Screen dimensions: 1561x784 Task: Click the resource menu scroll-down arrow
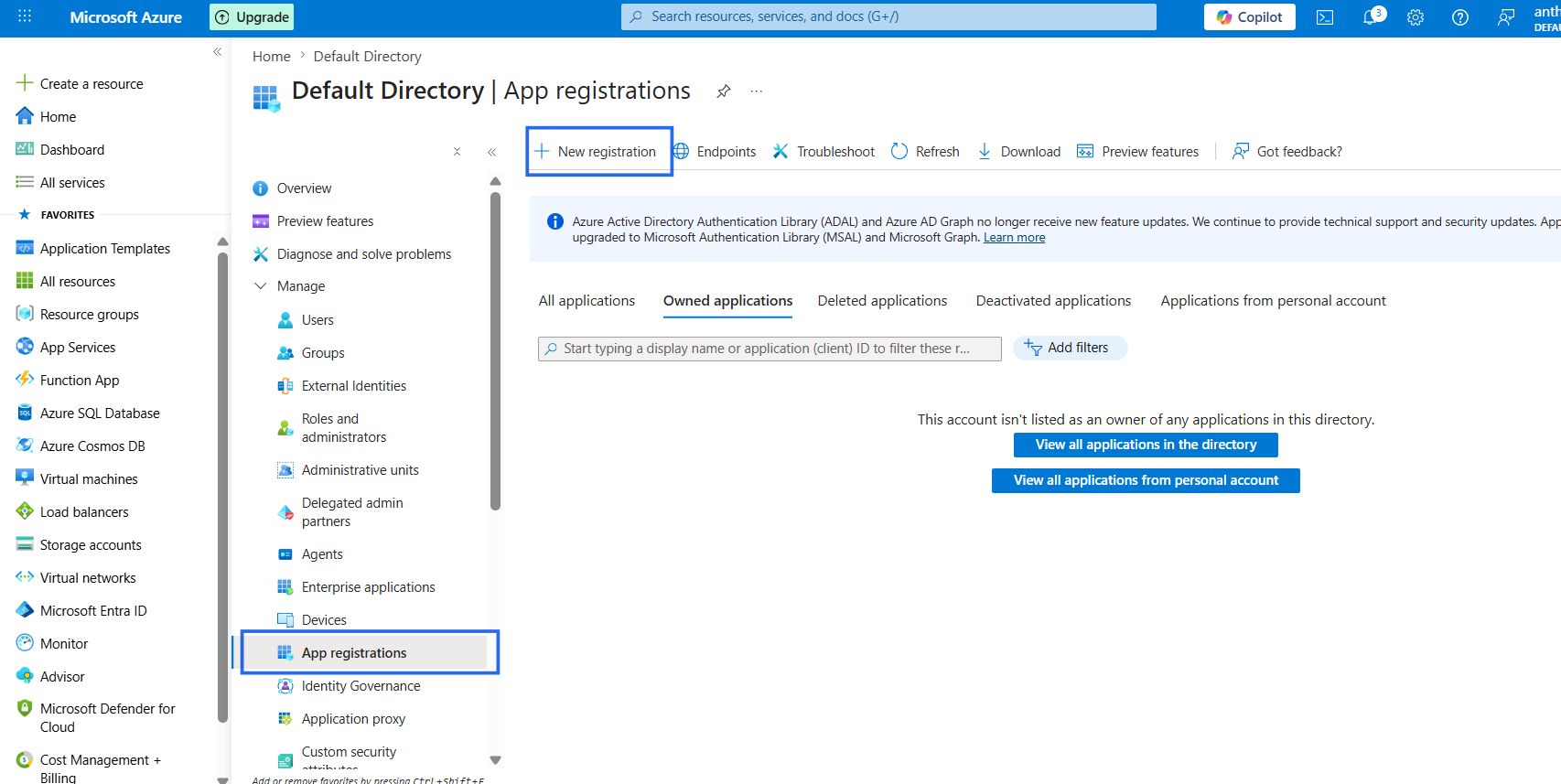495,760
